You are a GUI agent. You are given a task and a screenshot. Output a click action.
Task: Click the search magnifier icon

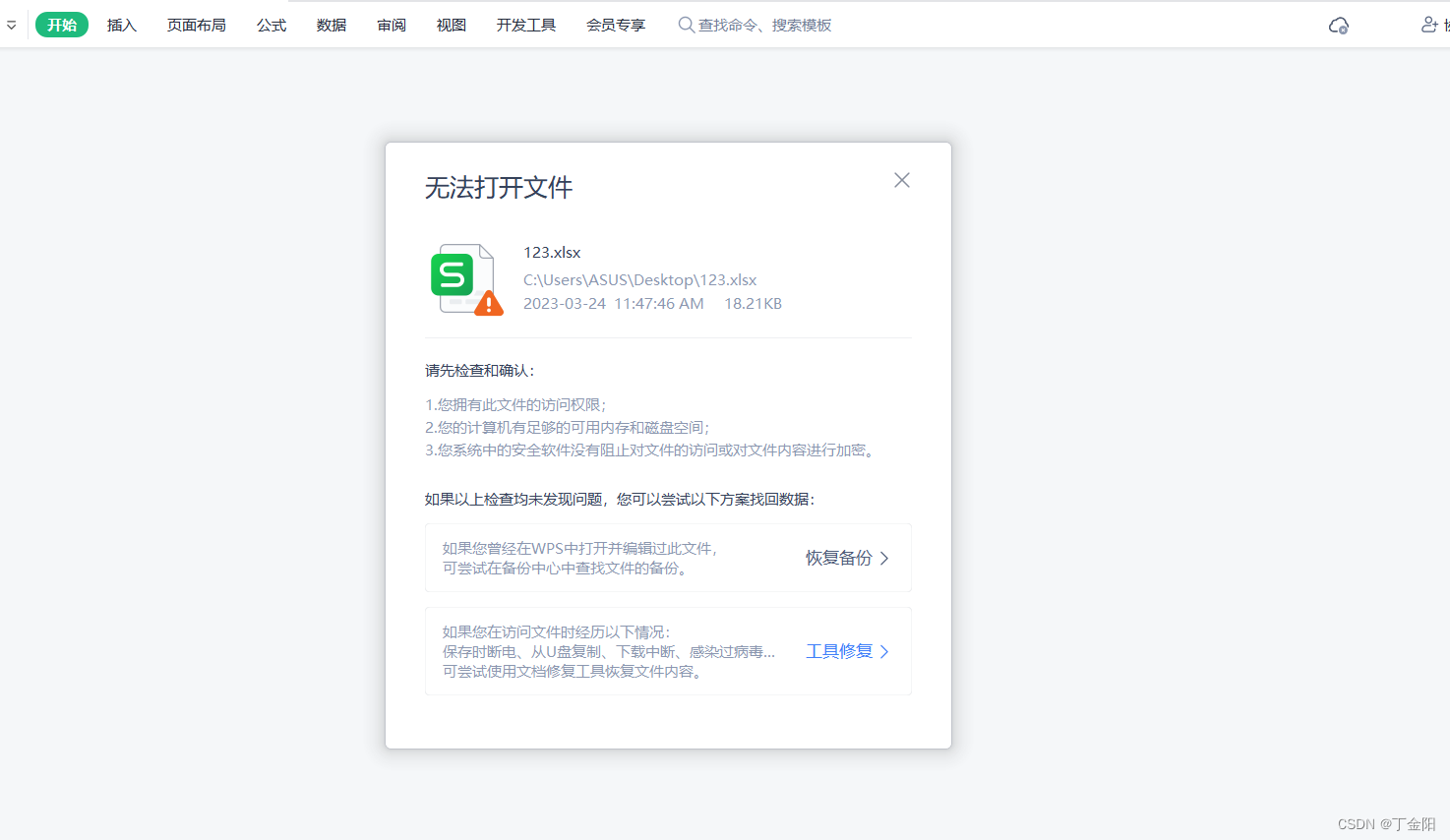(x=686, y=25)
